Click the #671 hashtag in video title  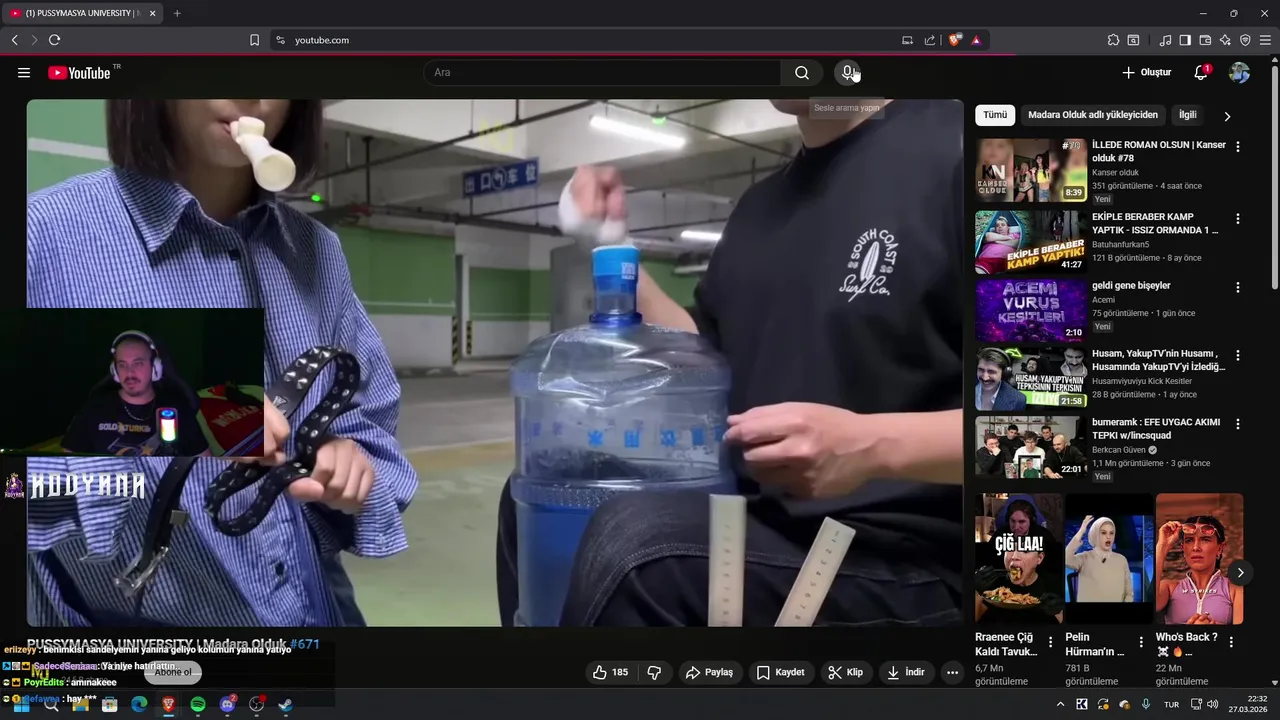(304, 644)
